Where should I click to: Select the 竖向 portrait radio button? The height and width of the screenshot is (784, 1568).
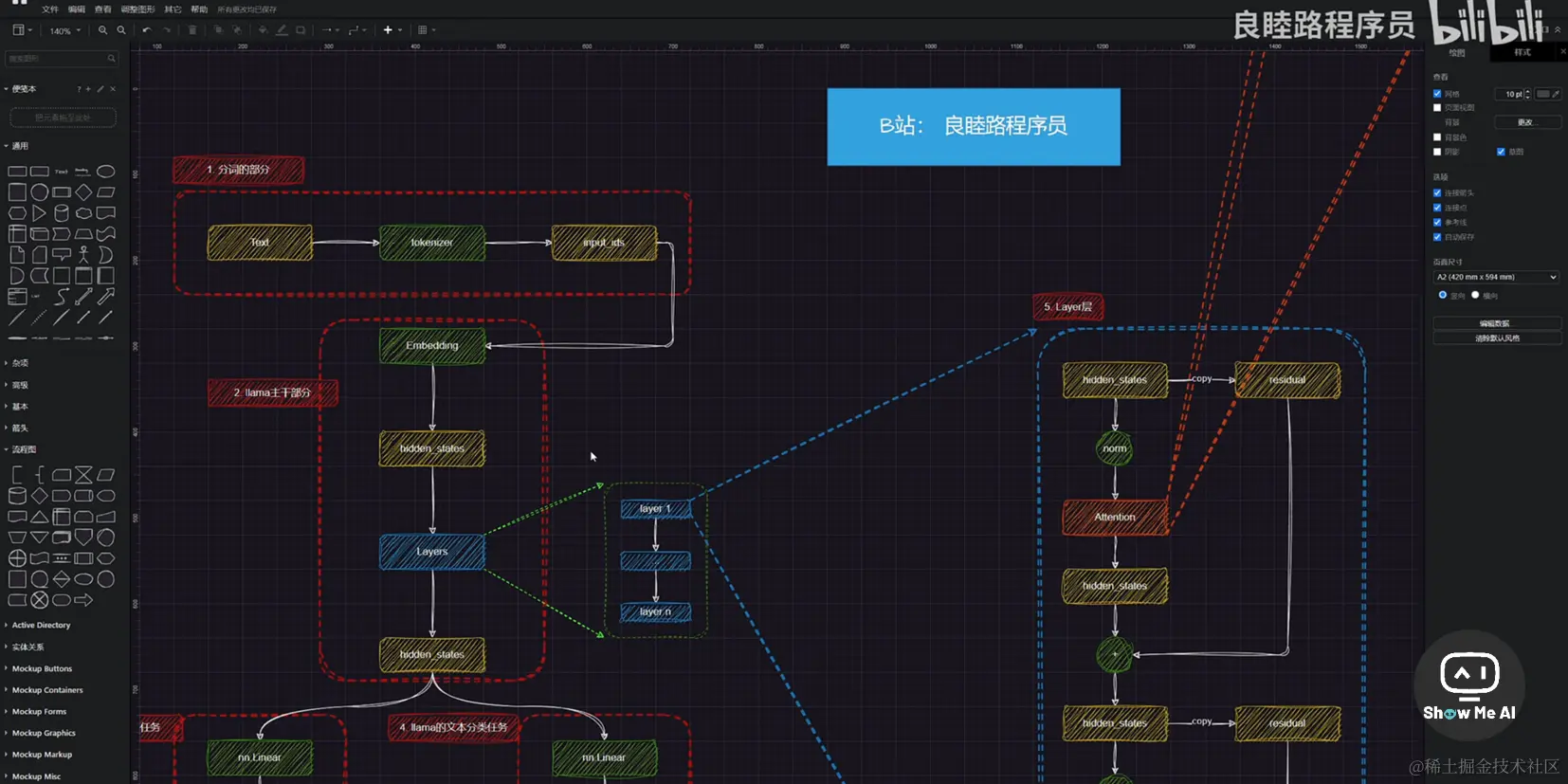1443,295
